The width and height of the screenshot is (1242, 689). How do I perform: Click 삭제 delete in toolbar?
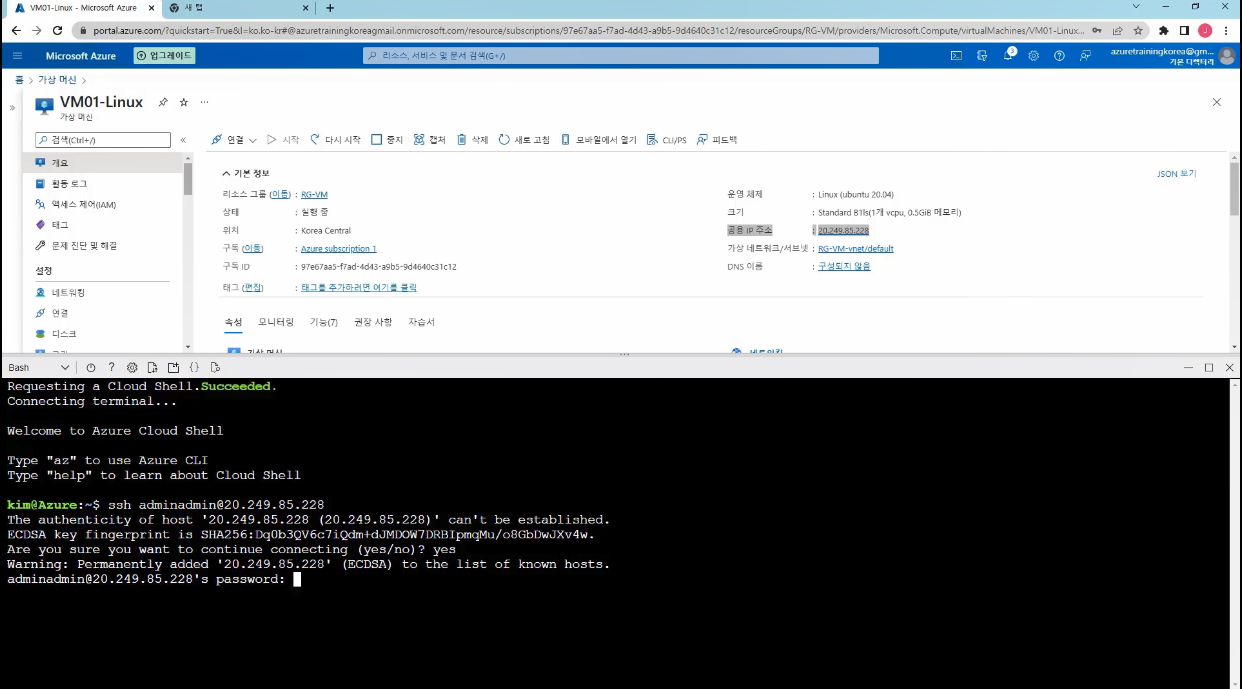472,140
